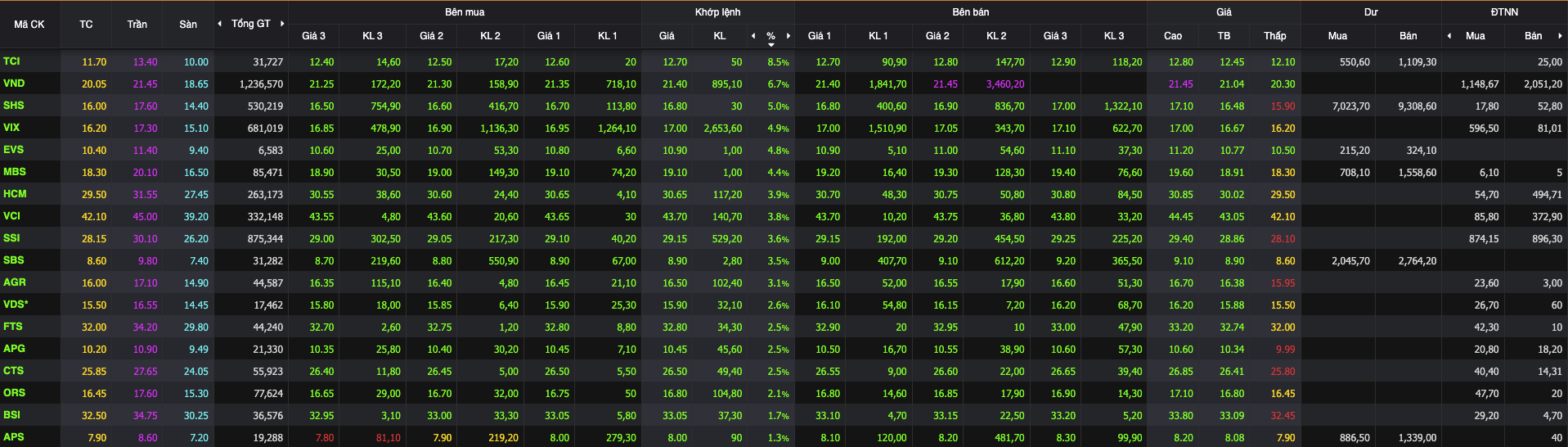Viewport: 1568px width, 447px height.
Task: Click APS buy price 7.80 in red
Action: pyautogui.click(x=325, y=438)
